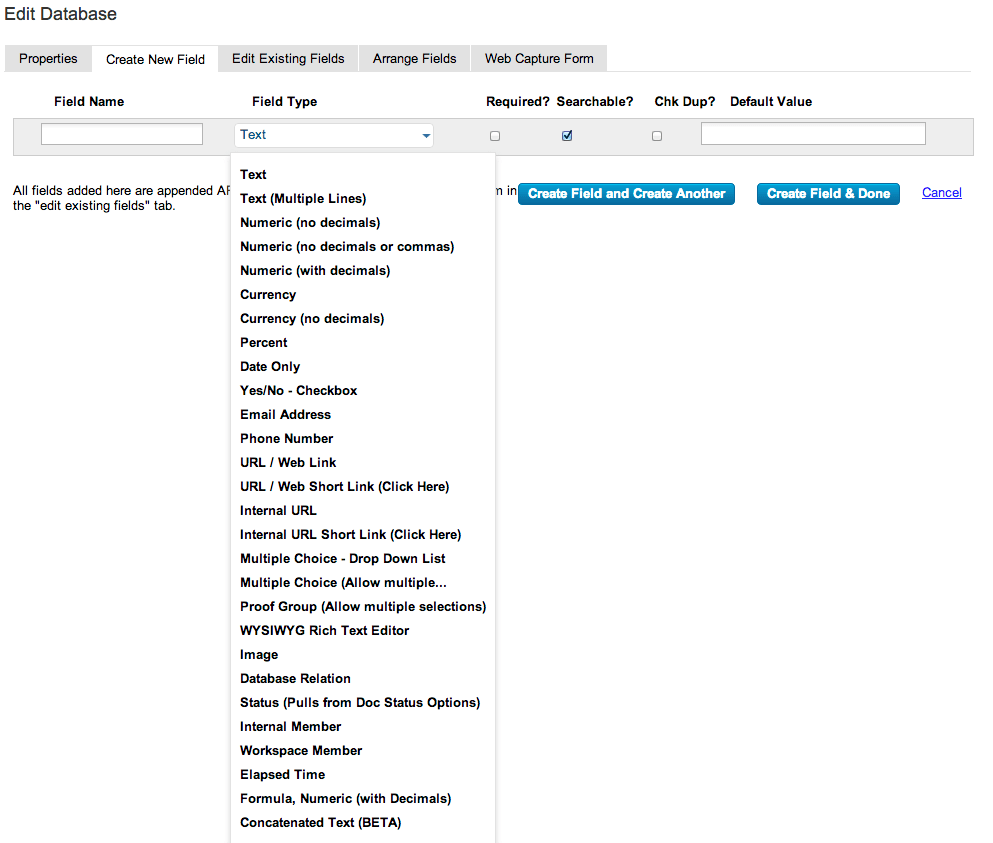The image size is (993, 843).
Task: Uncheck the Searchable checkbox
Action: tap(567, 135)
